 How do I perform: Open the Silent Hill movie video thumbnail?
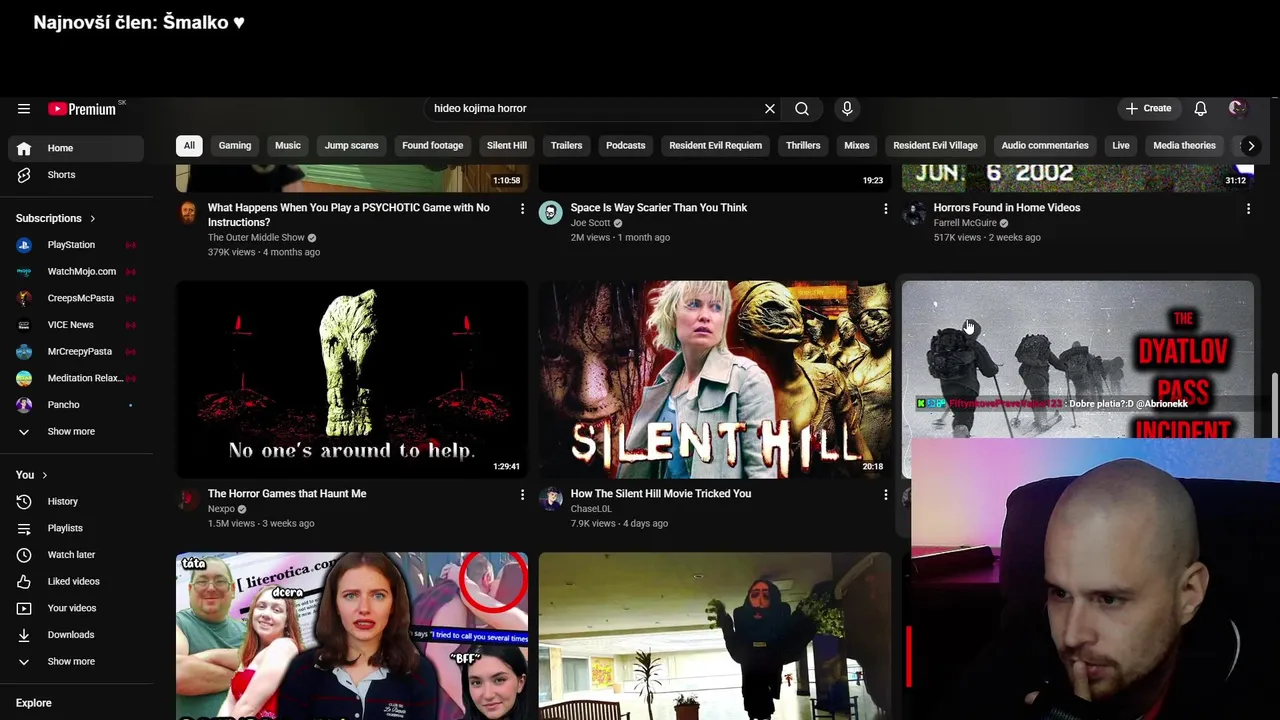click(715, 379)
